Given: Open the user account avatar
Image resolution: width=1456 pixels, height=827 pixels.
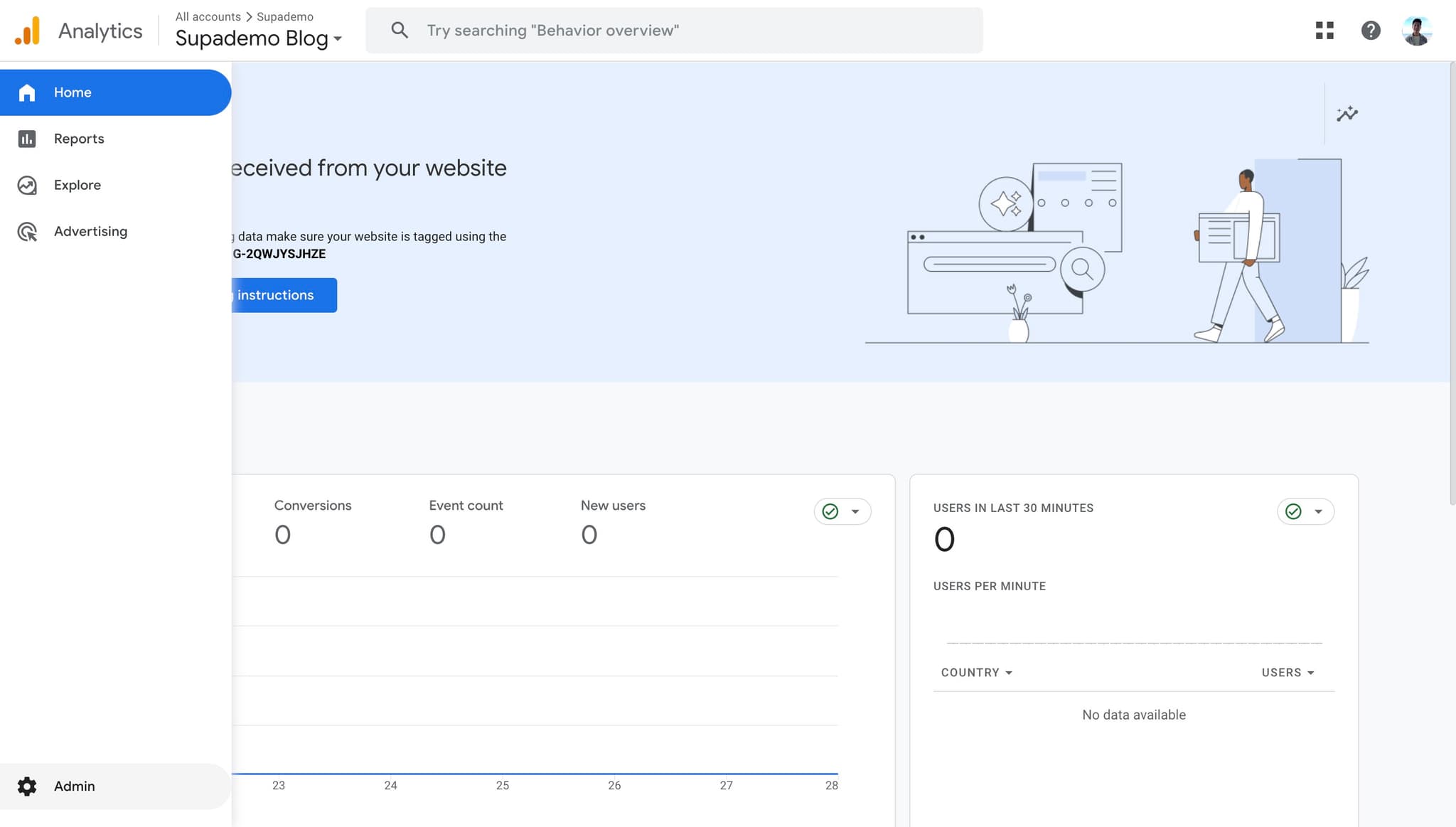Looking at the screenshot, I should (1416, 31).
